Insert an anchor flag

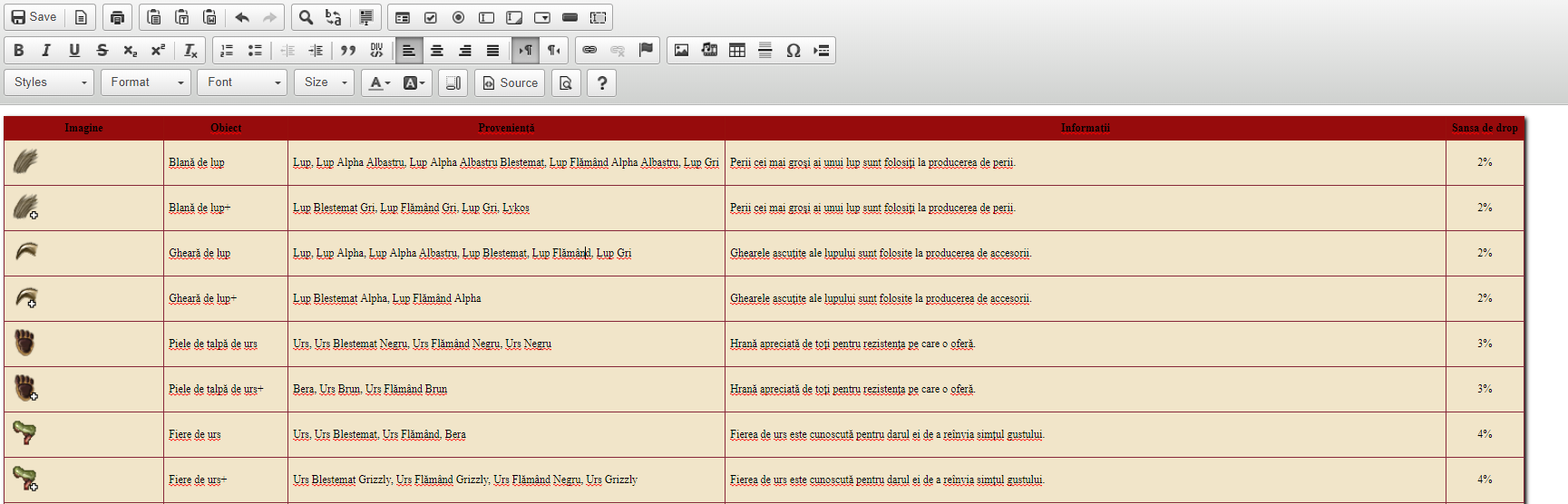coord(646,50)
